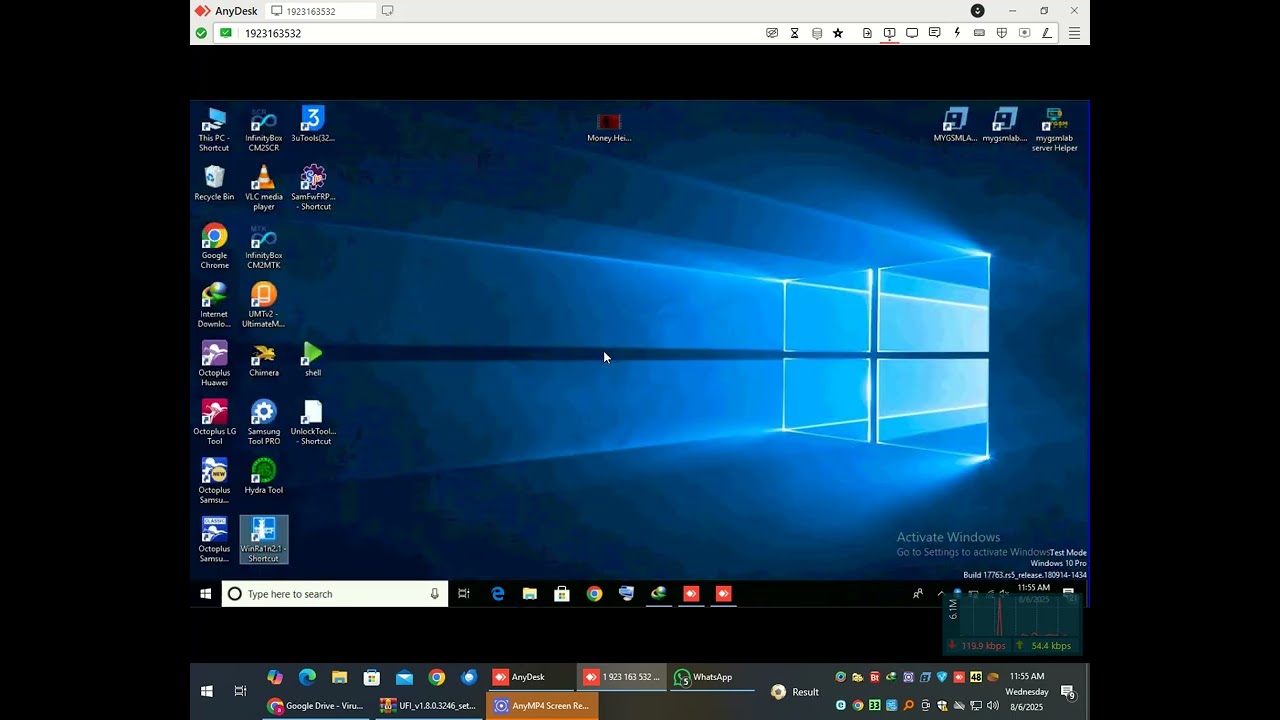The height and width of the screenshot is (720, 1280).
Task: Open InfinityBox CM2SCR desktop icon
Action: tap(263, 130)
